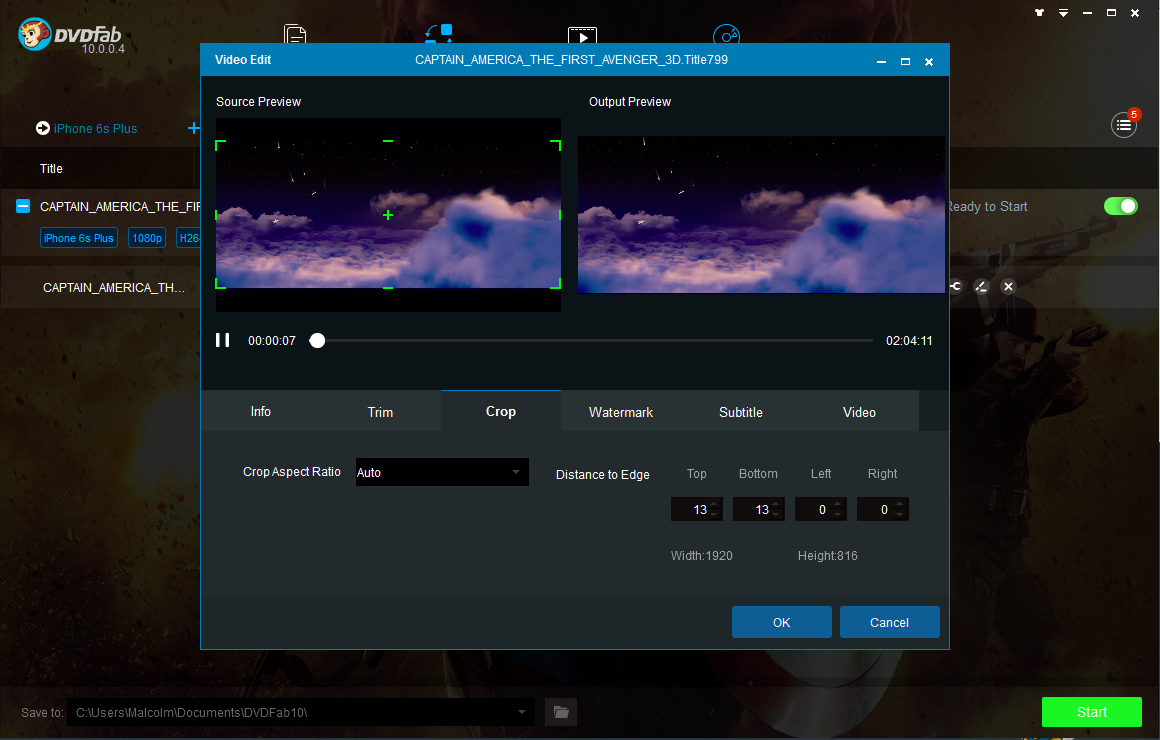
Task: Open the main menu dropdown triangle icon
Action: pos(1063,13)
